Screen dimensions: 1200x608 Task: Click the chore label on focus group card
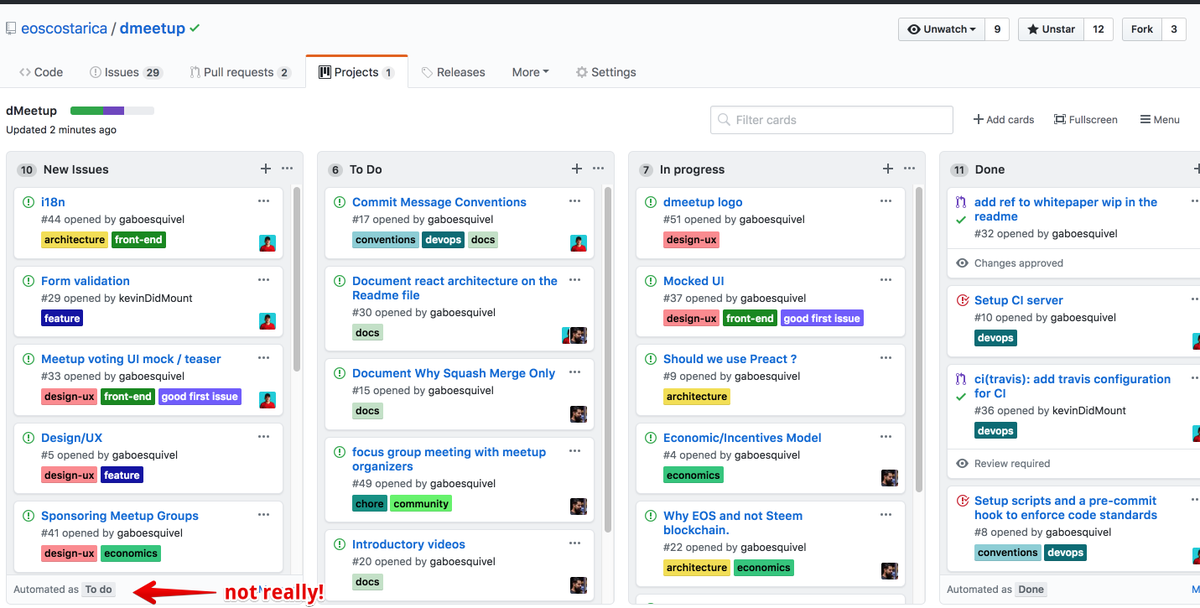370,504
